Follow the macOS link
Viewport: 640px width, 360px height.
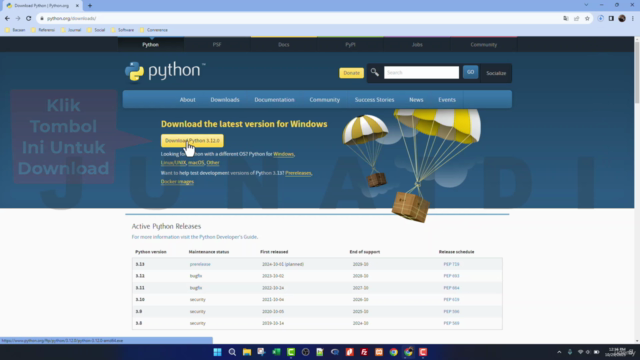pyautogui.click(x=196, y=162)
